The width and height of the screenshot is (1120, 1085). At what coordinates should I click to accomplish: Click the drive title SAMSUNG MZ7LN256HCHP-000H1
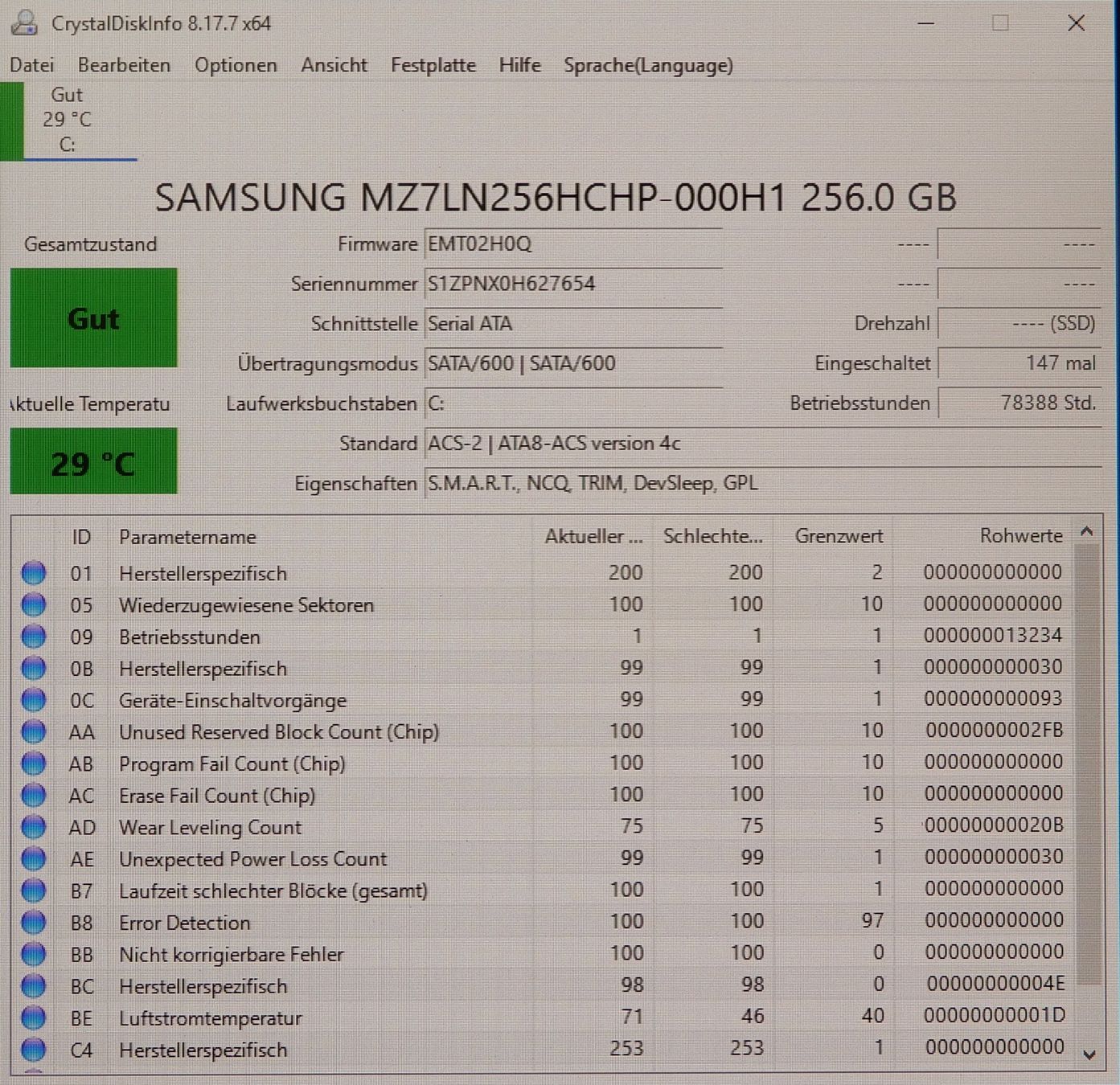[x=556, y=198]
